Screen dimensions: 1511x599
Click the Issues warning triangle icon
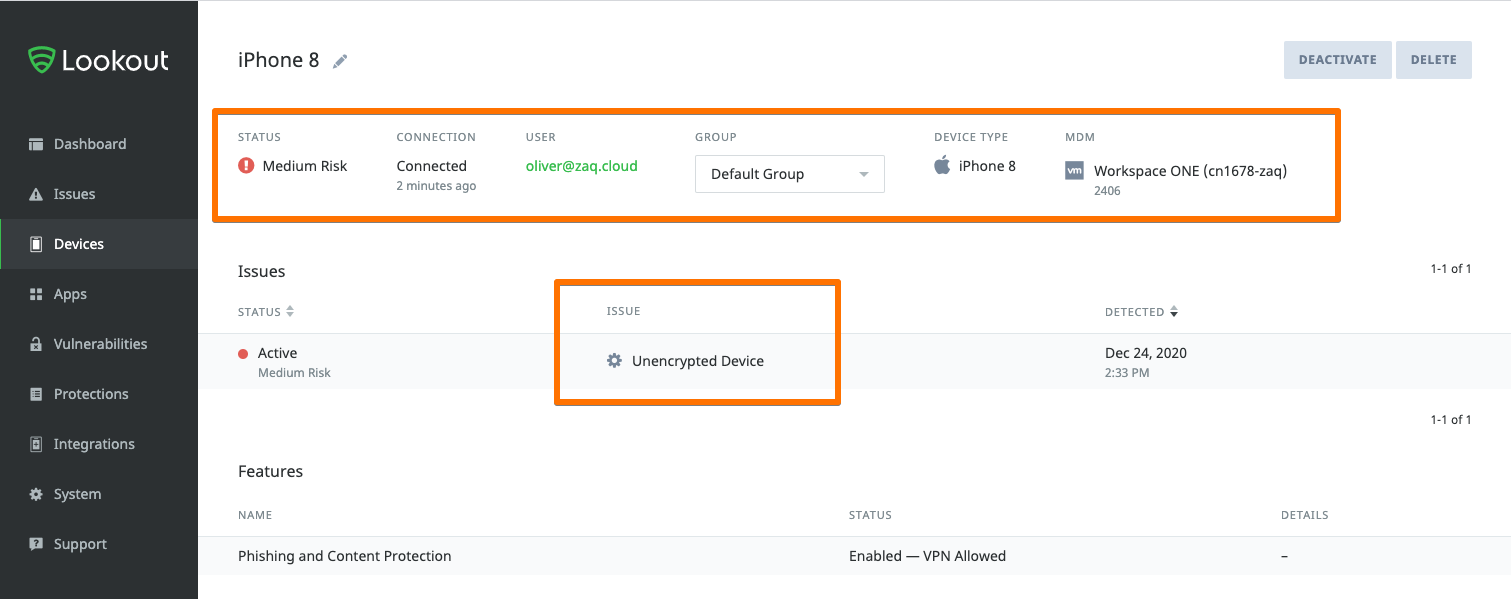tap(36, 194)
